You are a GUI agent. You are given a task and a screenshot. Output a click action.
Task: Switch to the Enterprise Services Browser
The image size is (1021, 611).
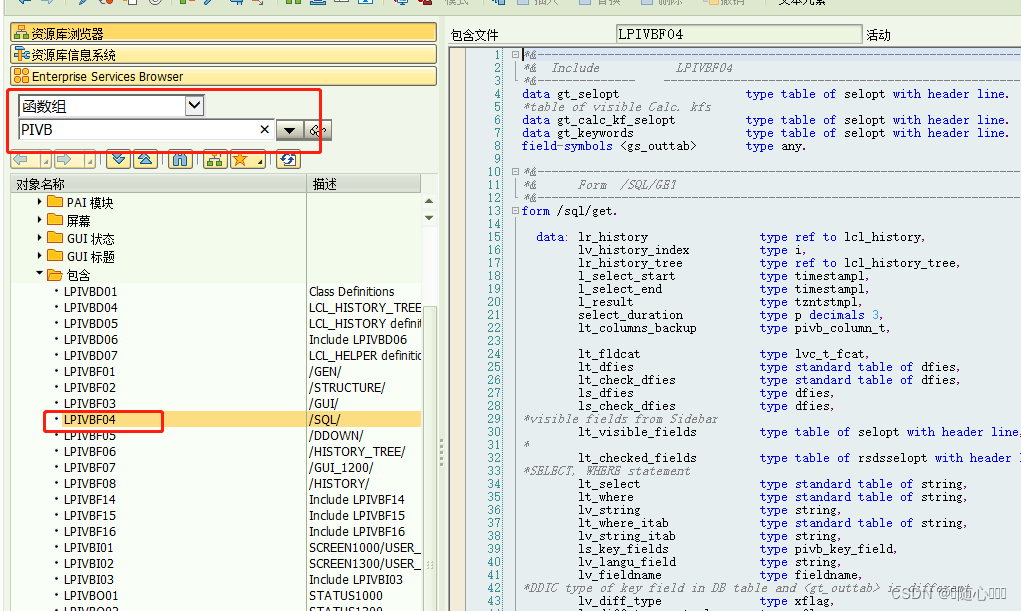(120, 76)
